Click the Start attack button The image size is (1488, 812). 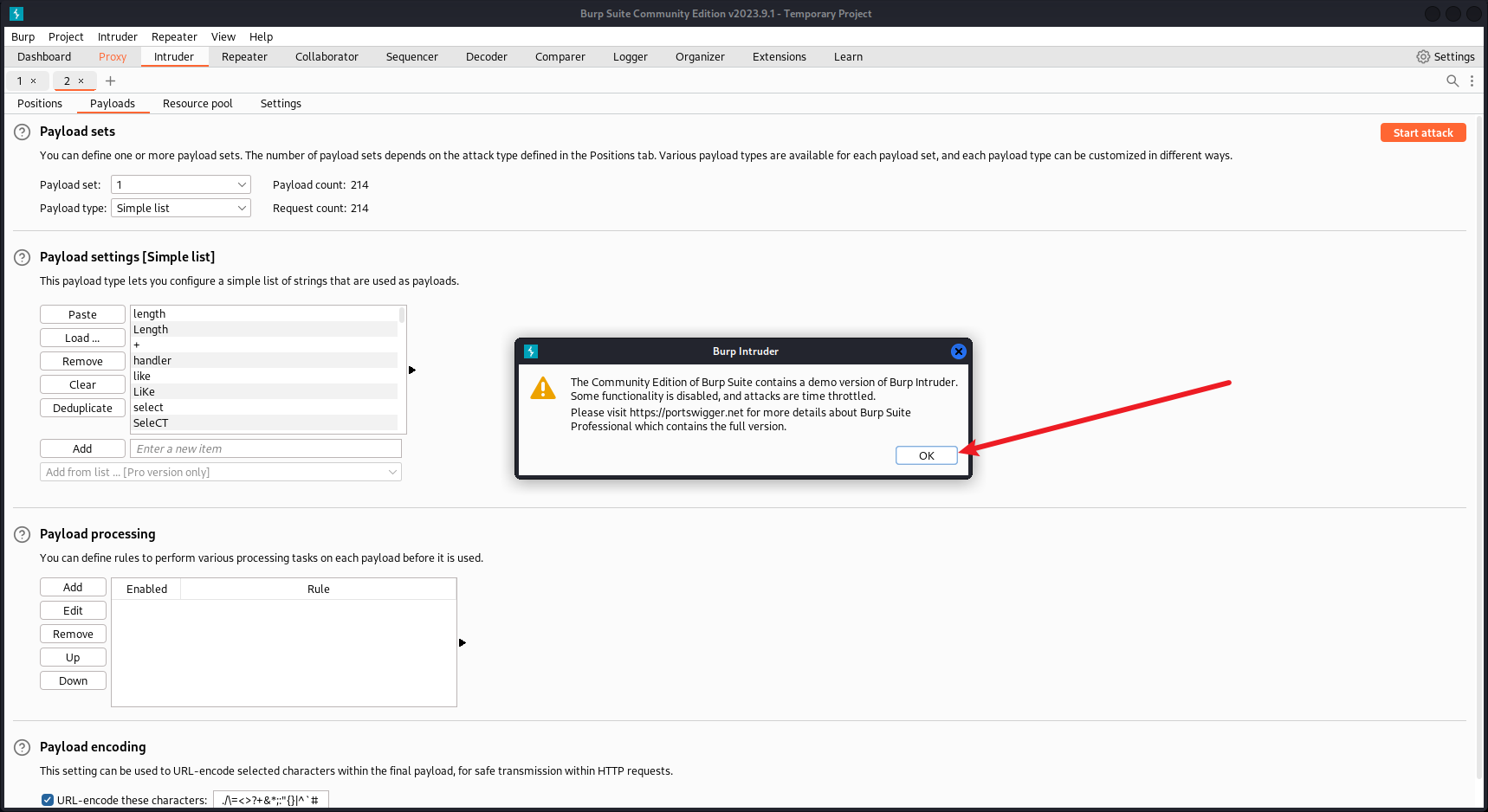coord(1423,132)
